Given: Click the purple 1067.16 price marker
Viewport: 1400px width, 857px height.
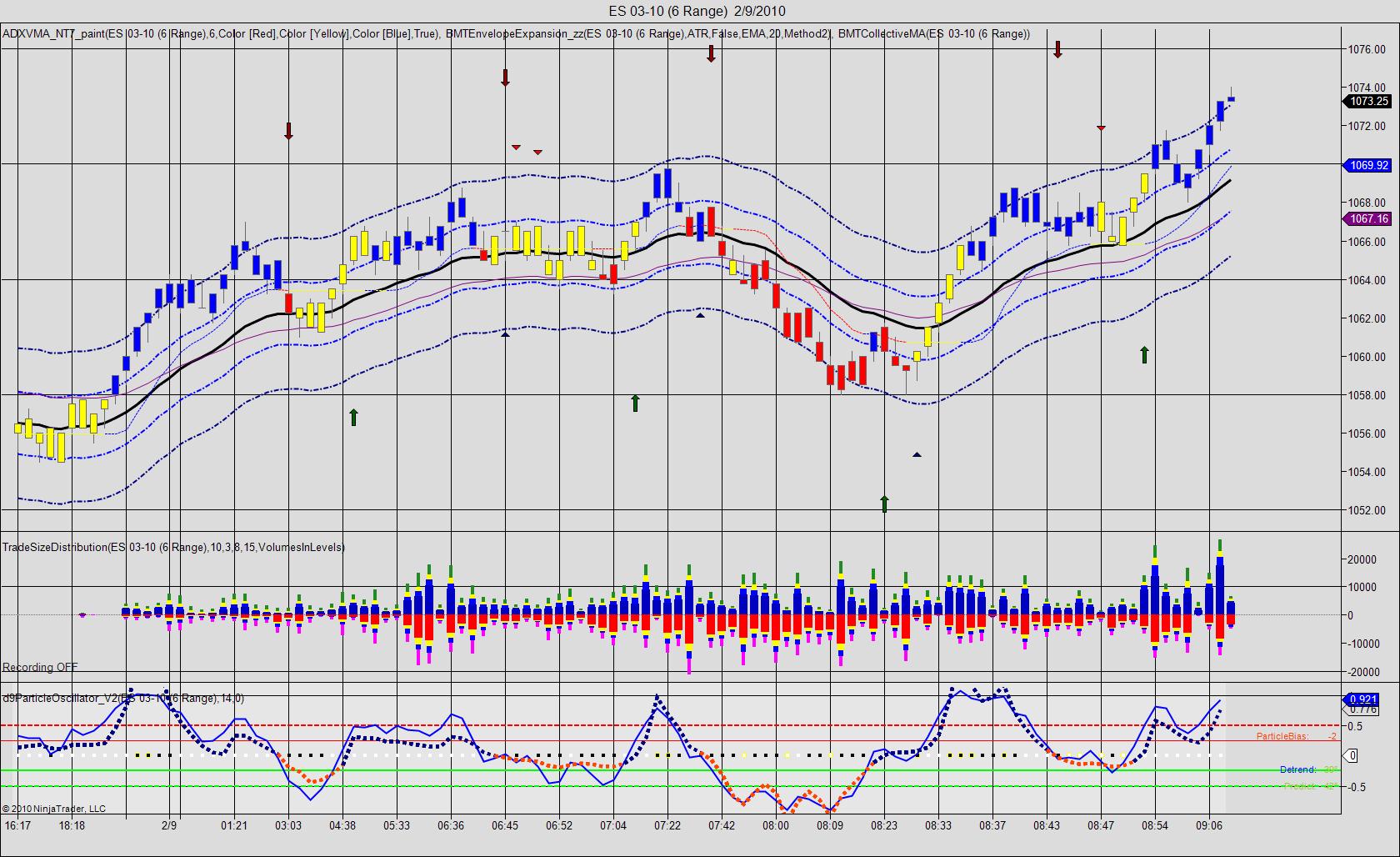Looking at the screenshot, I should [1367, 218].
